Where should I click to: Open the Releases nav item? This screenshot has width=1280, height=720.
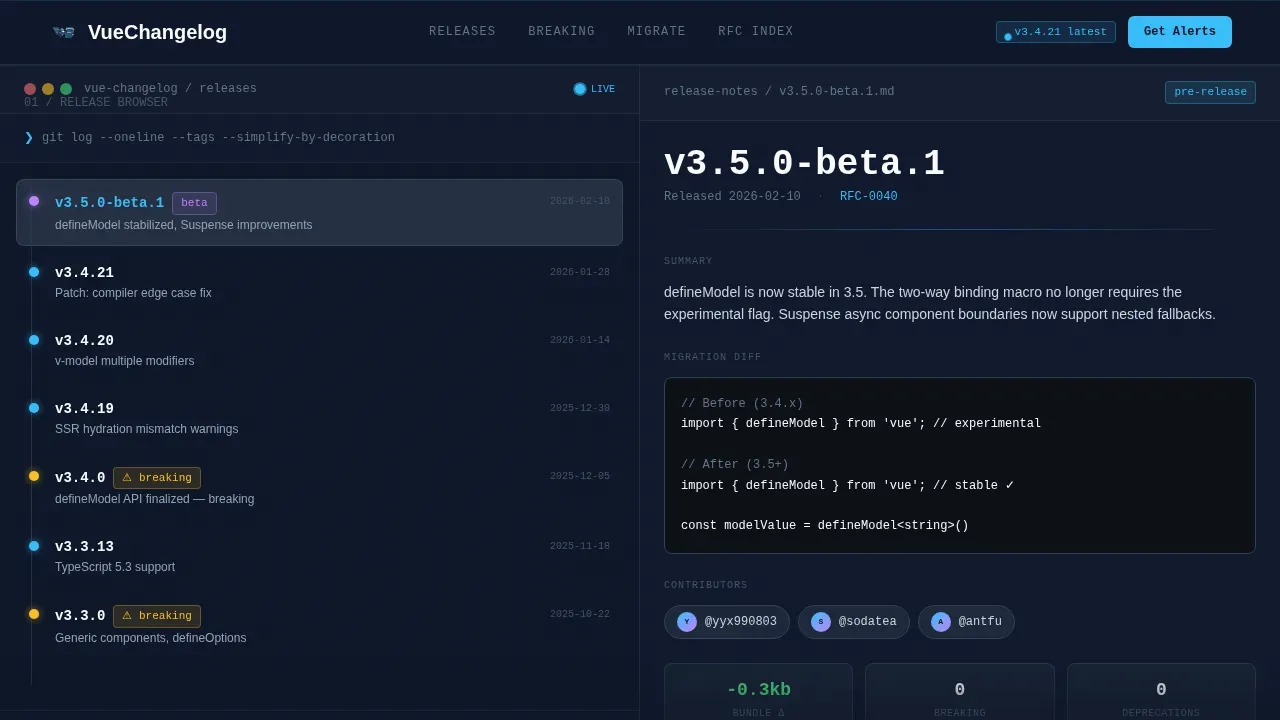coord(462,32)
